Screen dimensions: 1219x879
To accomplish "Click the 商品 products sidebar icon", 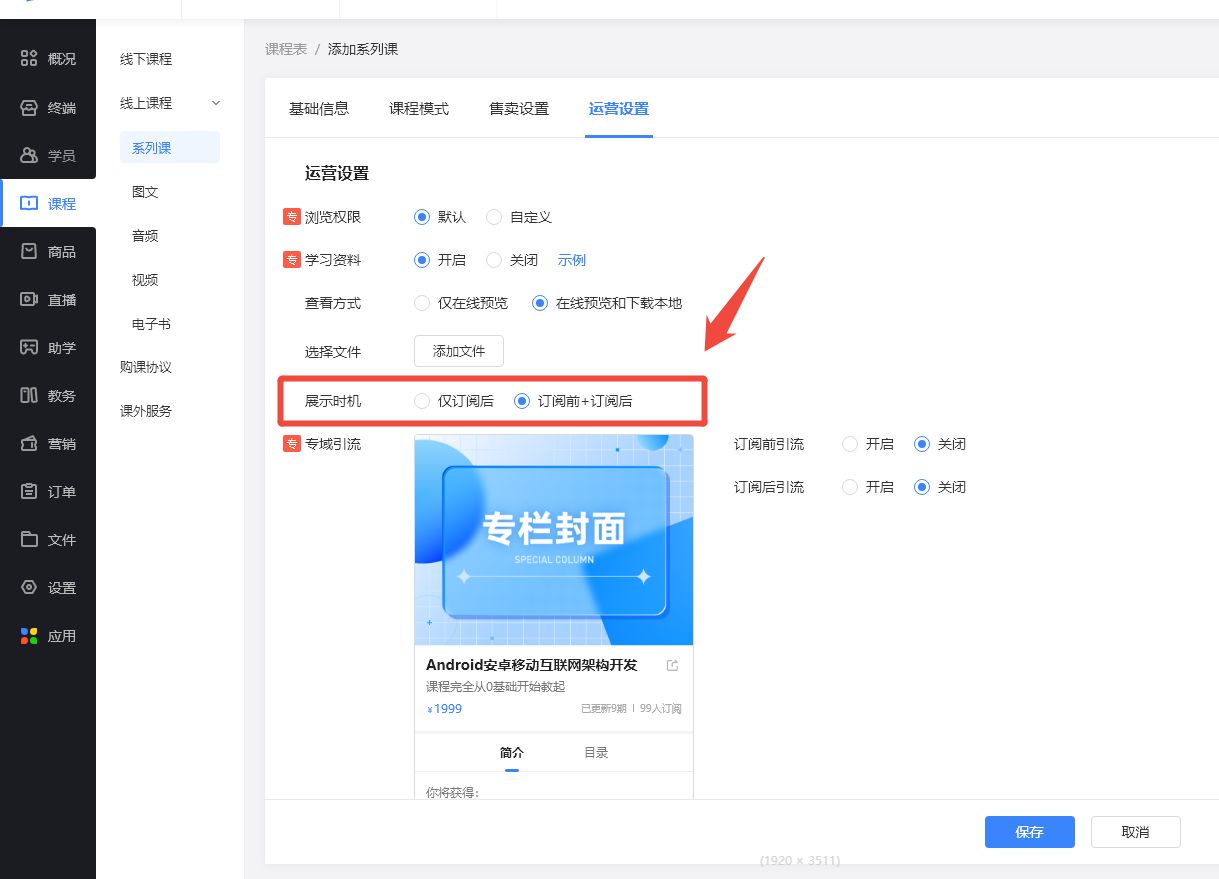I will [x=29, y=251].
